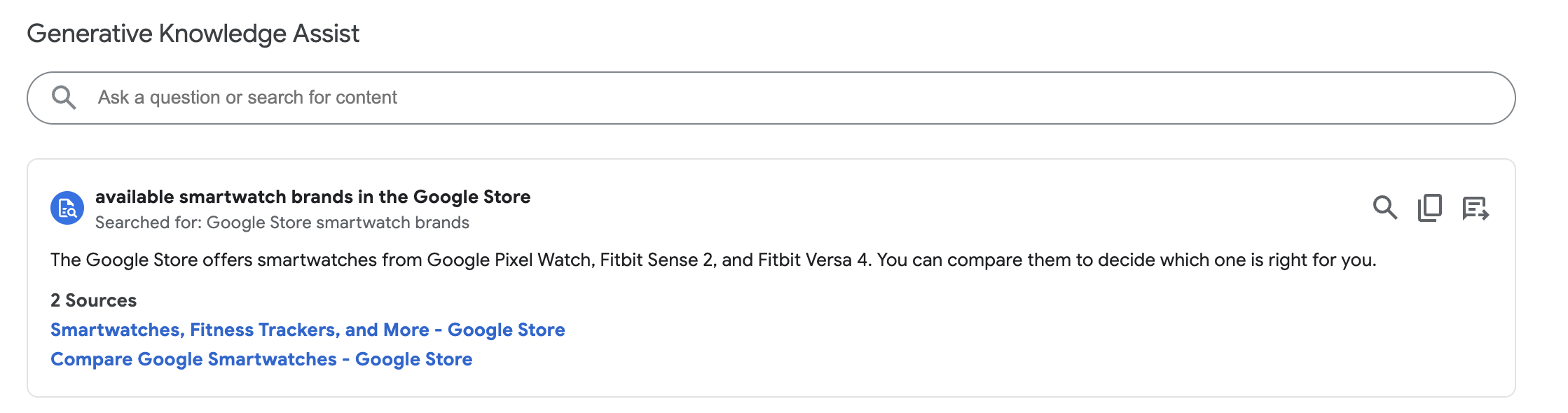Click "Google Store" in the suggestion title

coord(472,197)
